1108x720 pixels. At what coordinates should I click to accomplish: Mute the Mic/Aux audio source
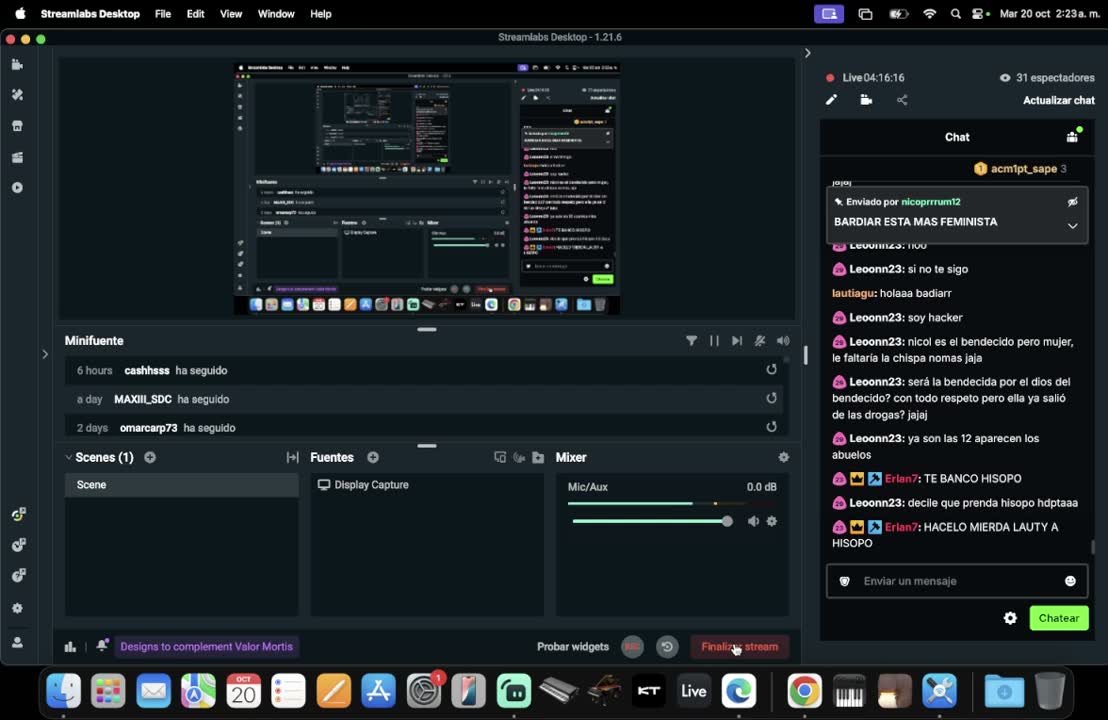tap(753, 521)
